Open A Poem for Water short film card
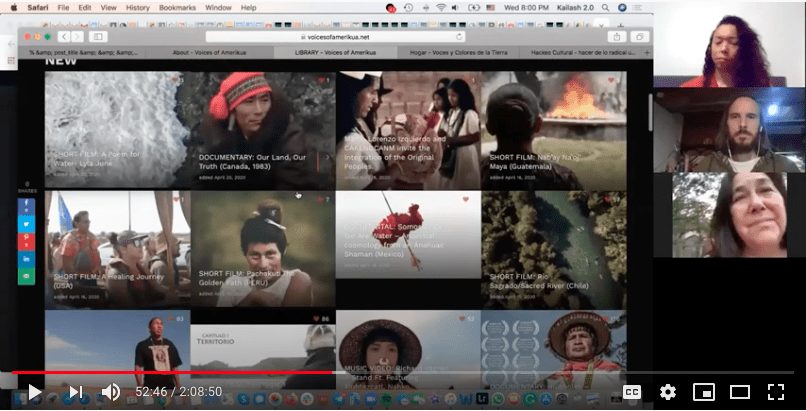The image size is (806, 411). click(117, 130)
